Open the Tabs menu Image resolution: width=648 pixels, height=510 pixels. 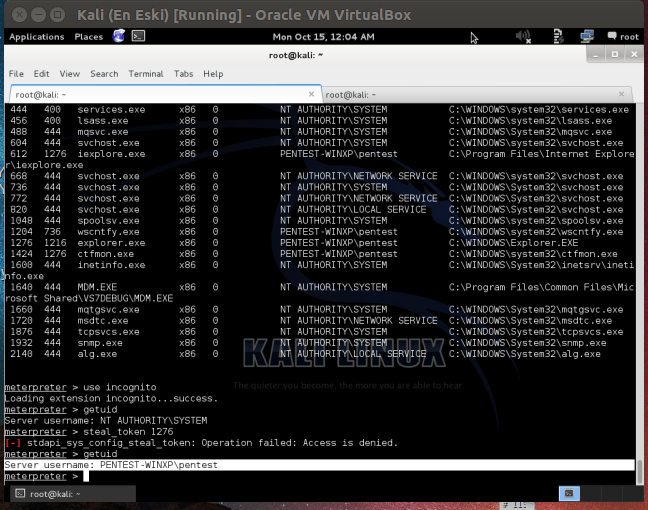tap(183, 74)
